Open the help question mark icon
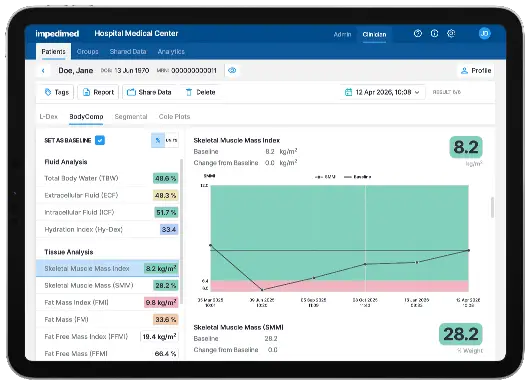 point(418,34)
